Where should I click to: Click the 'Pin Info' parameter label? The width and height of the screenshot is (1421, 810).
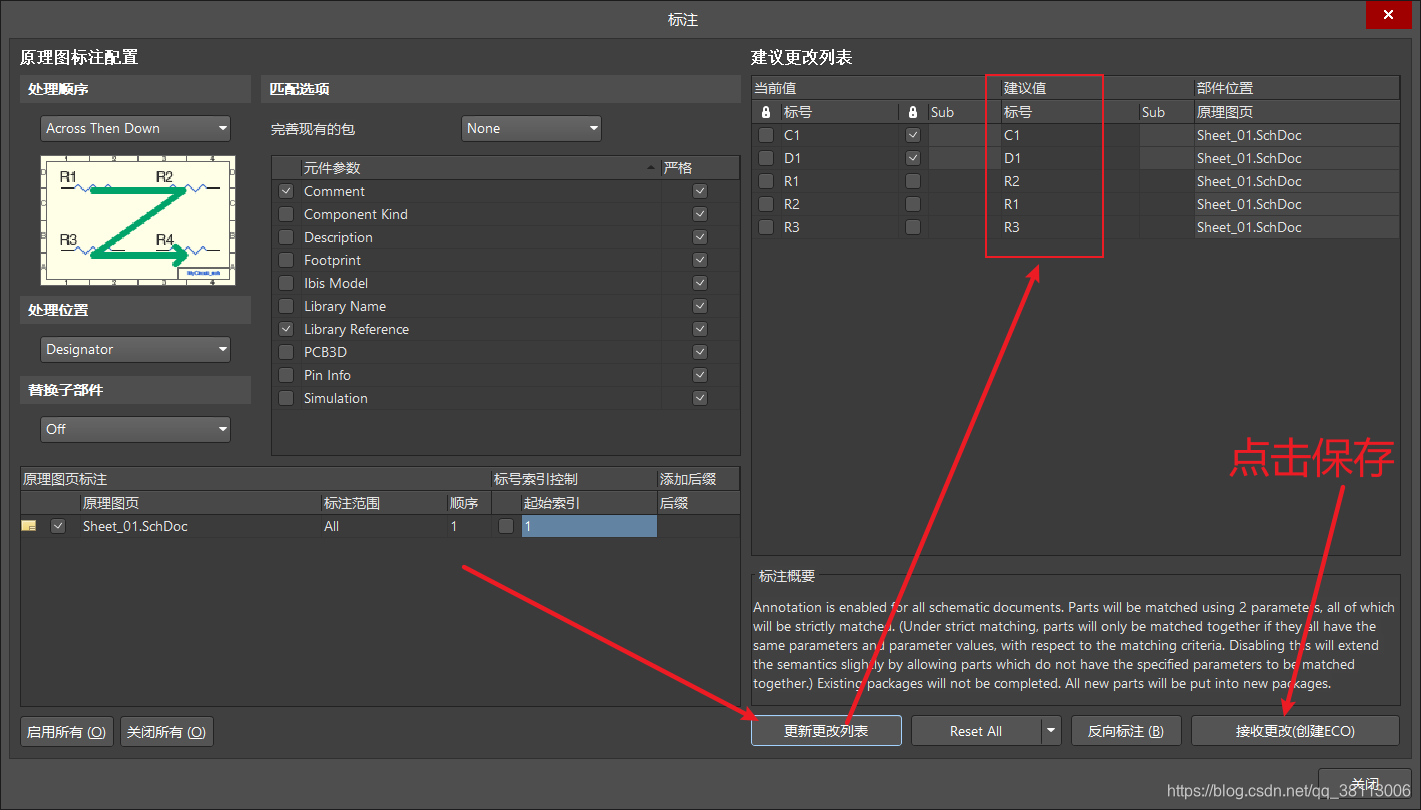327,375
